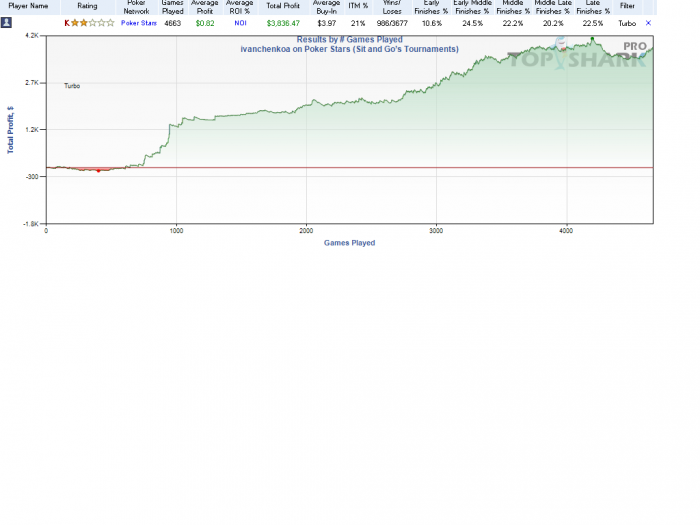This screenshot has width=700, height=525.
Task: Click the 4.2K y-axis tick label
Action: click(x=32, y=35)
